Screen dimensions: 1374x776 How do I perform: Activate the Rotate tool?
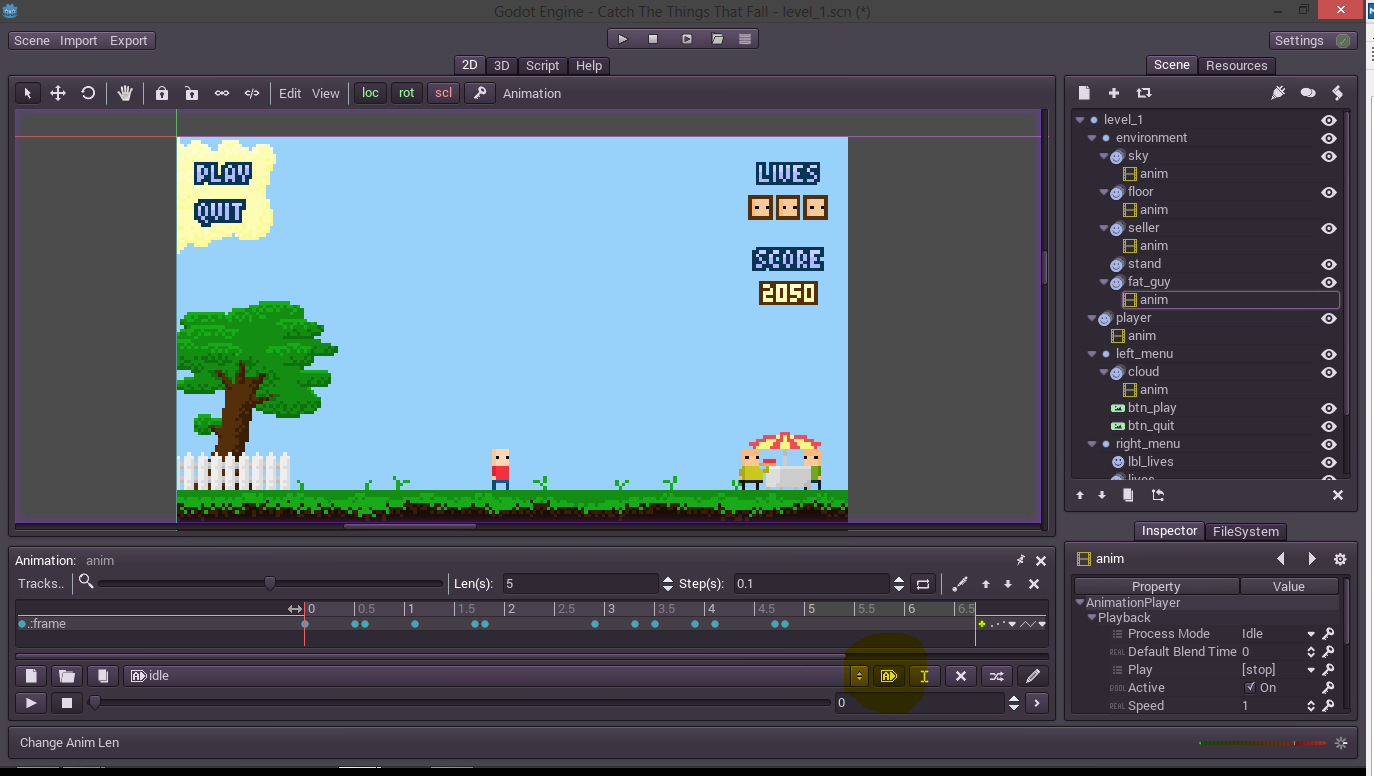pyautogui.click(x=88, y=93)
